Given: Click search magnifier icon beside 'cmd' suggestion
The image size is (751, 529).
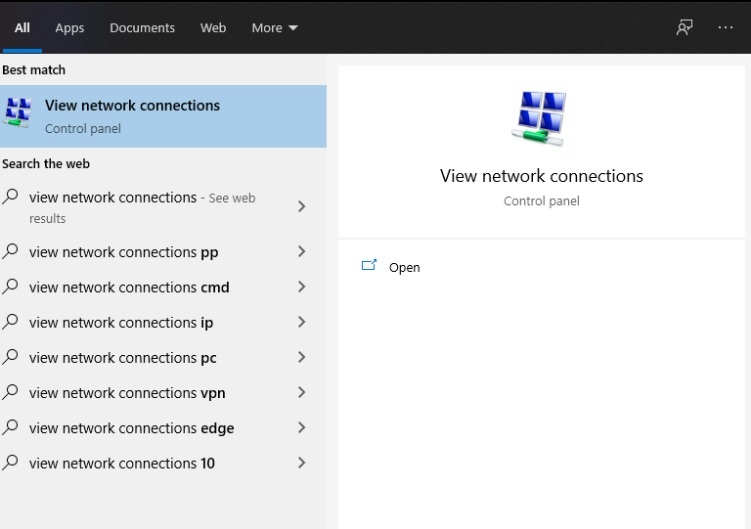Looking at the screenshot, I should pyautogui.click(x=10, y=286).
